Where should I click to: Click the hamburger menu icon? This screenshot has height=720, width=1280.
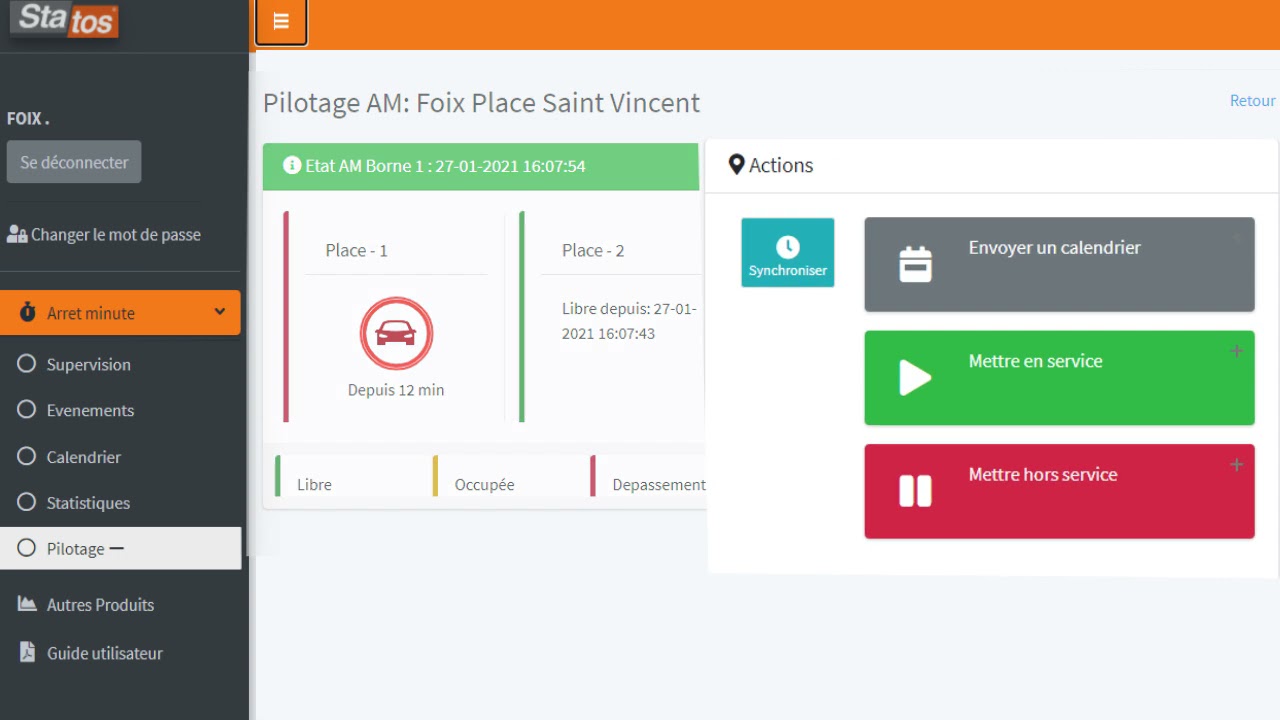[x=281, y=22]
